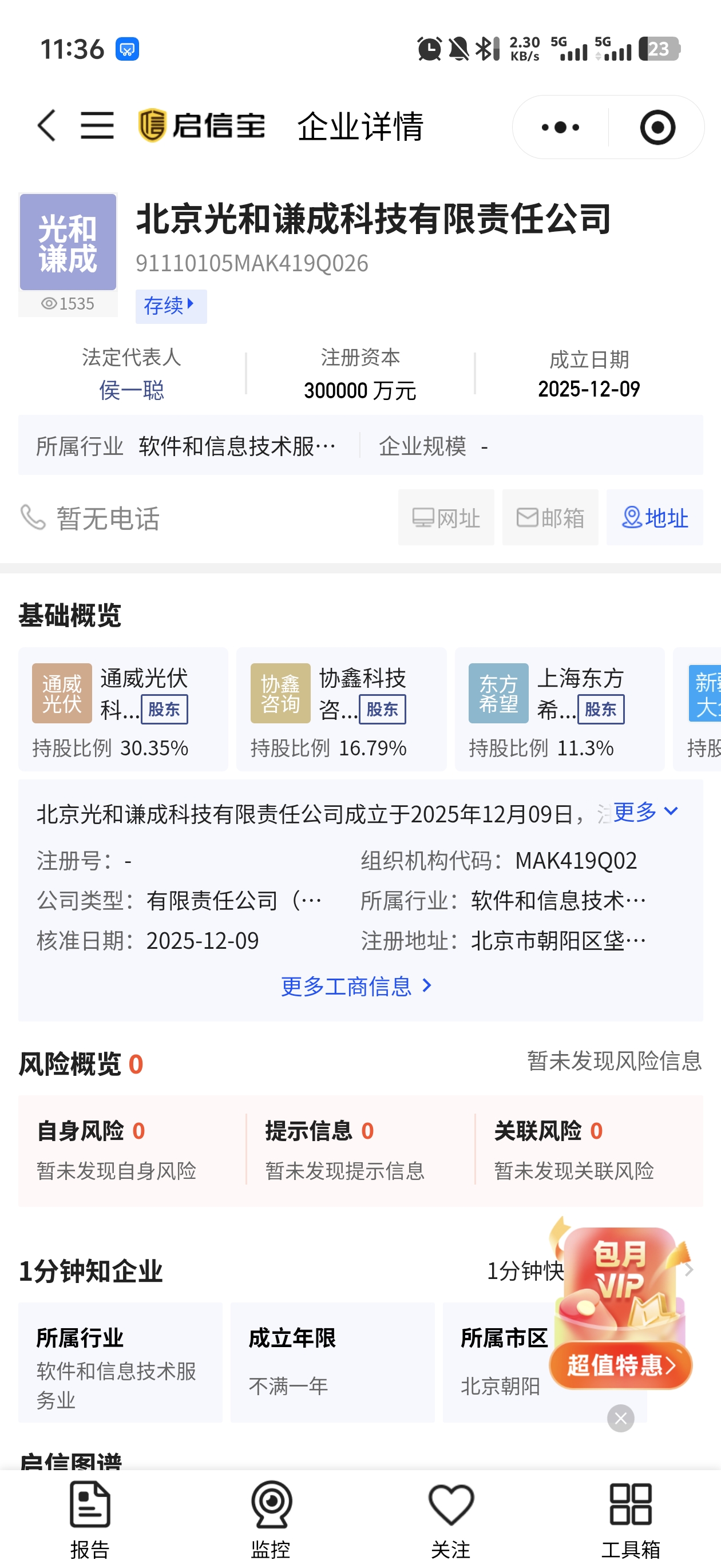Tap the back arrow icon
721x1568 pixels.
click(47, 126)
